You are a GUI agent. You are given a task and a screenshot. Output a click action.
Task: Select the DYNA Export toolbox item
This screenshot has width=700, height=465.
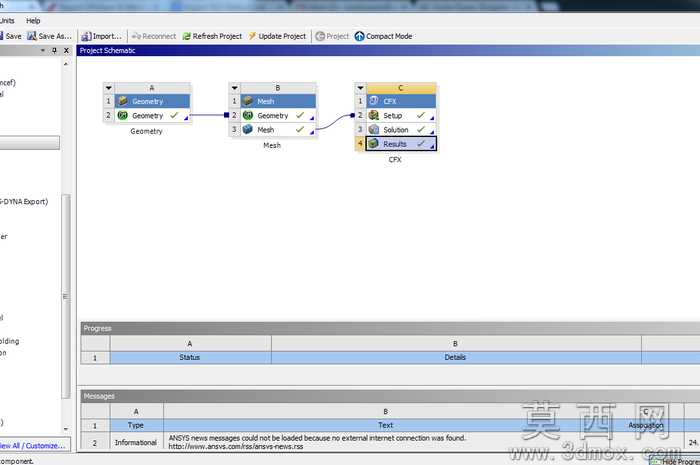24,202
